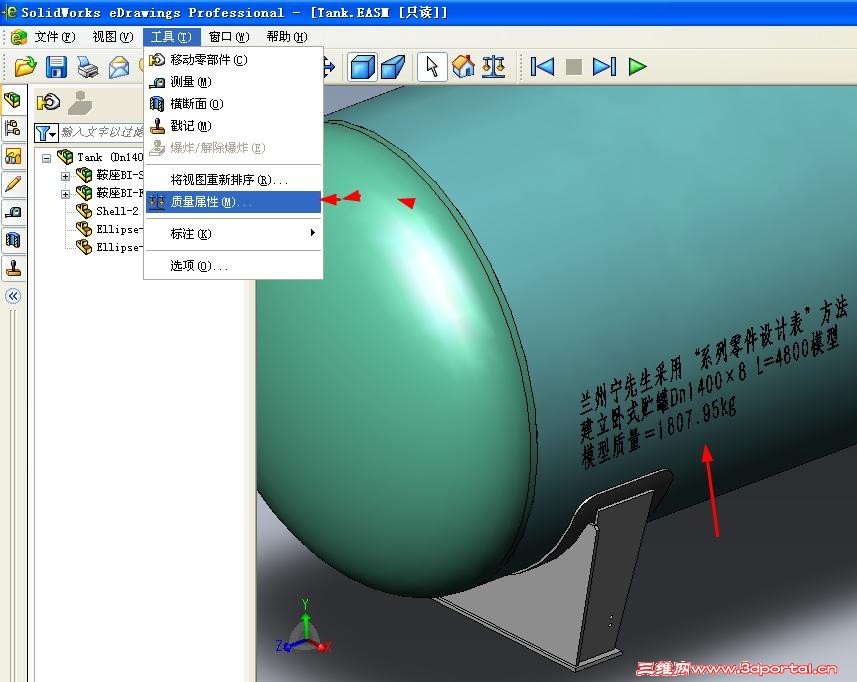The image size is (857, 682).
Task: Open the 帮助(H) menu
Action: (x=286, y=37)
